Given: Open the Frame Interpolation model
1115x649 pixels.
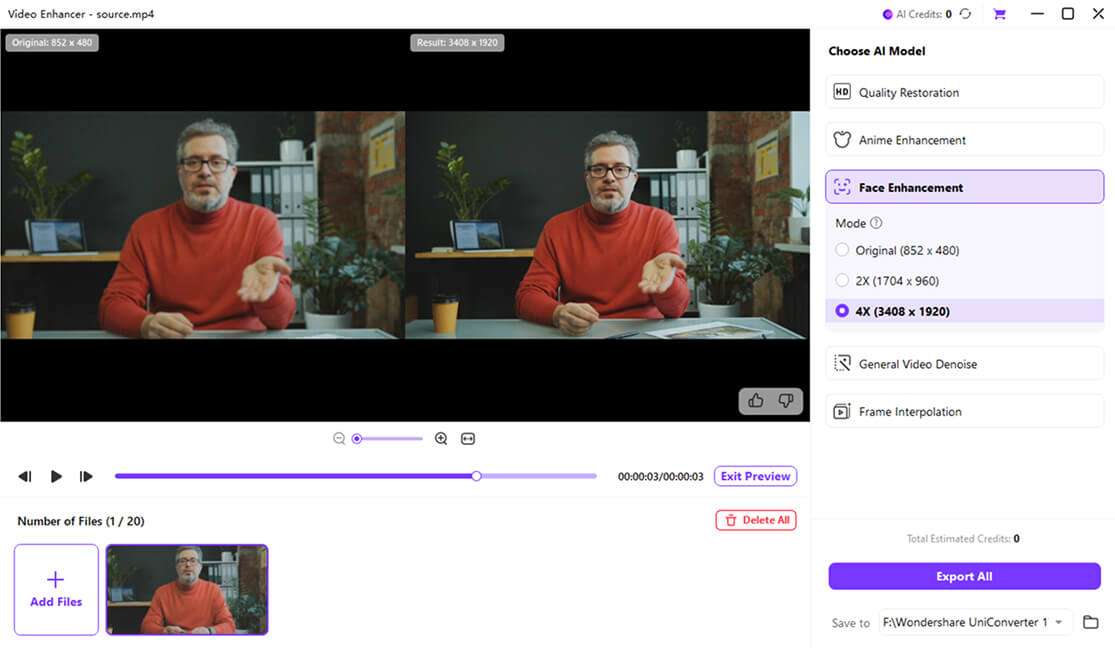Looking at the screenshot, I should pos(963,411).
